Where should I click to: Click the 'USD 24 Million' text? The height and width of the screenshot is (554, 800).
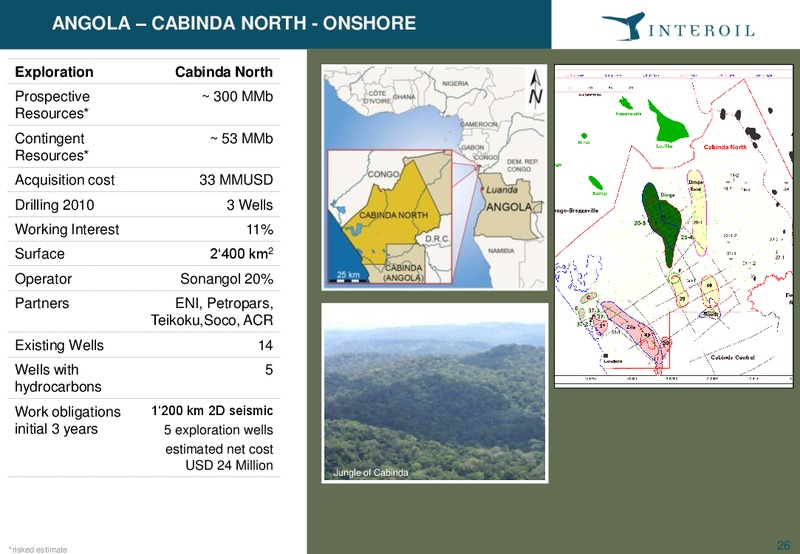(229, 465)
